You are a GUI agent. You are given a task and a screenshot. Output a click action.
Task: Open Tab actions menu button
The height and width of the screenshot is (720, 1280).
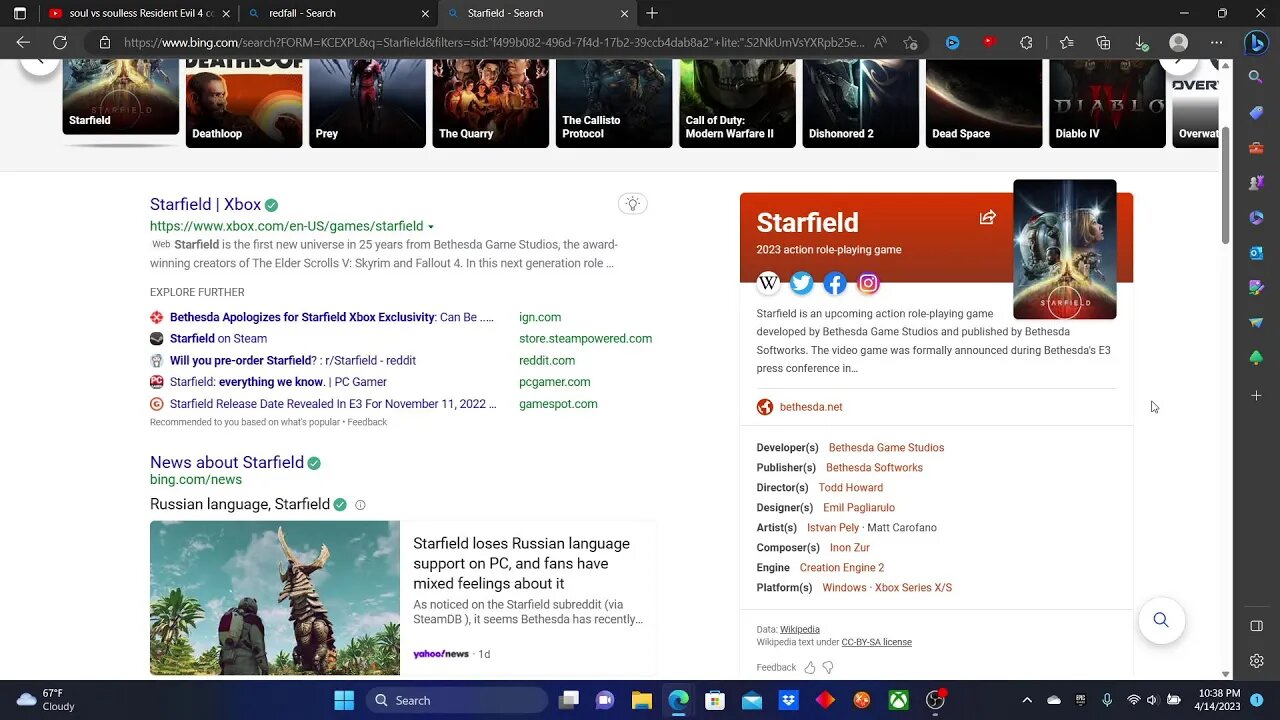[x=20, y=13]
